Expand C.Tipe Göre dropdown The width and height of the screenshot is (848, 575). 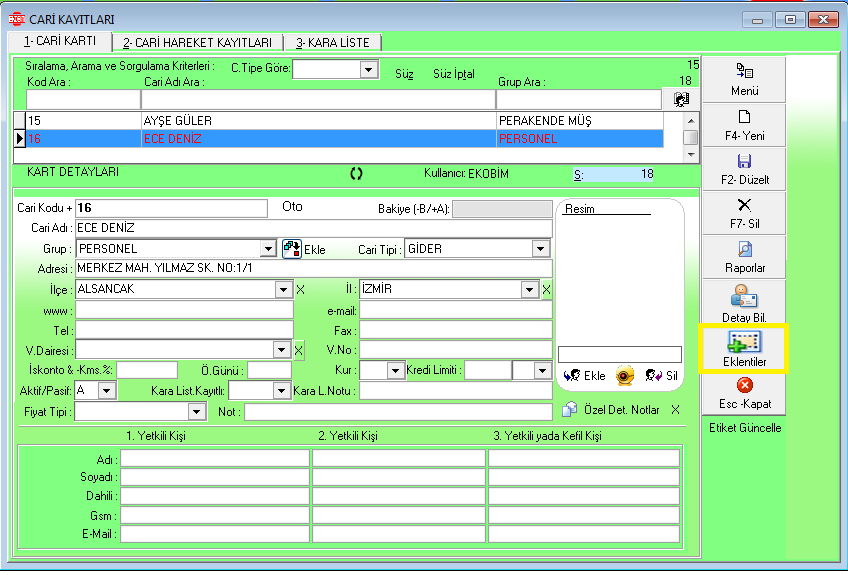point(368,69)
